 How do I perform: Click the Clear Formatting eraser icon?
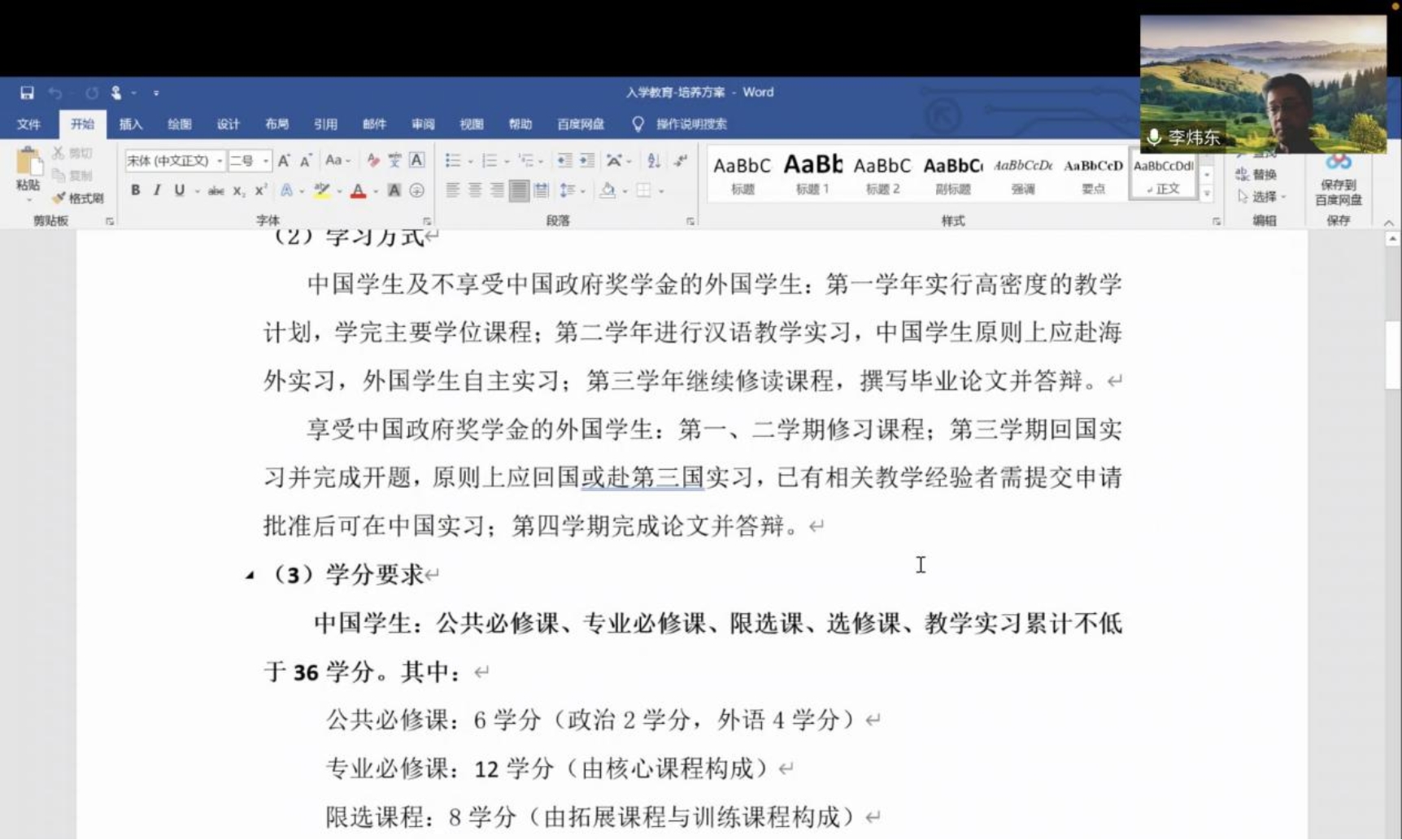[372, 161]
